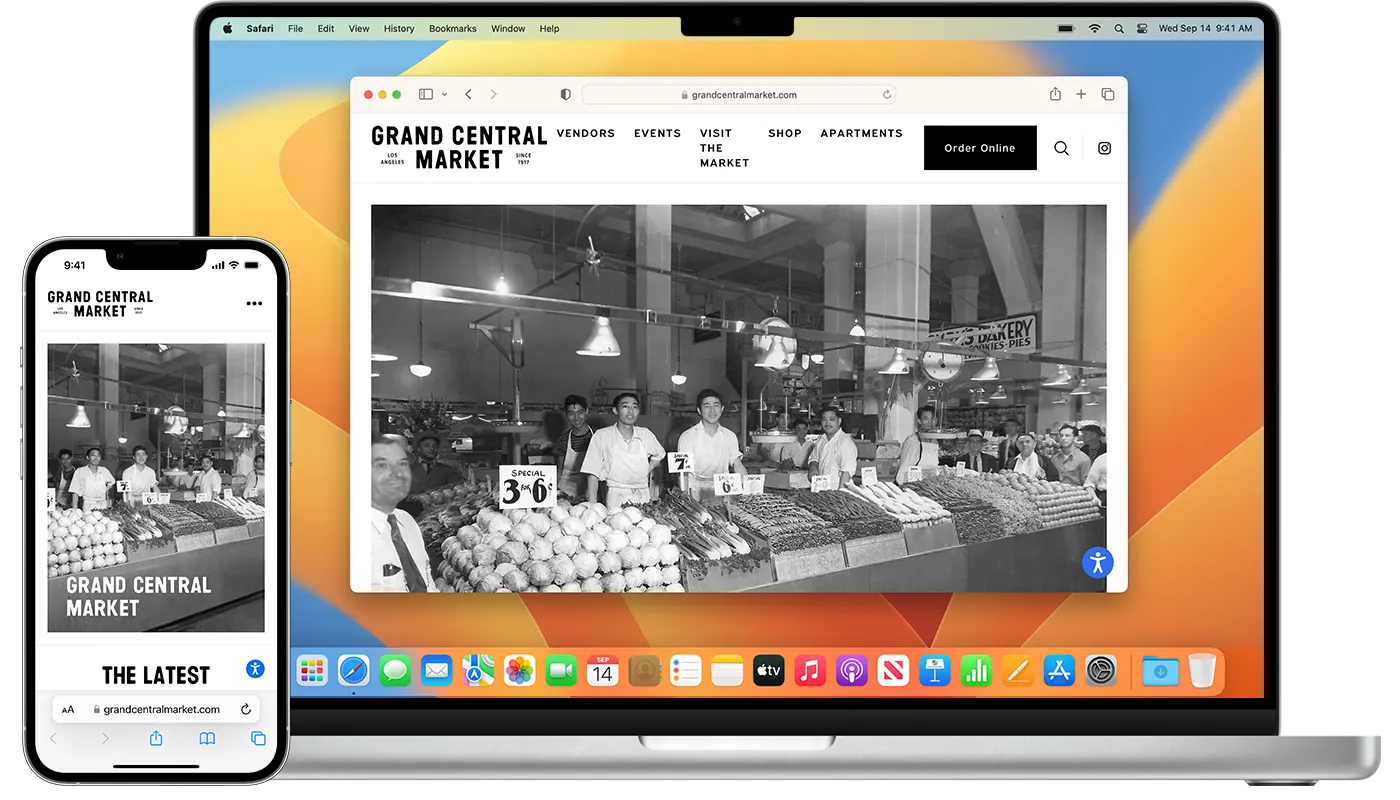Open the Instagram icon link
This screenshot has width=1400, height=800.
pyautogui.click(x=1104, y=148)
